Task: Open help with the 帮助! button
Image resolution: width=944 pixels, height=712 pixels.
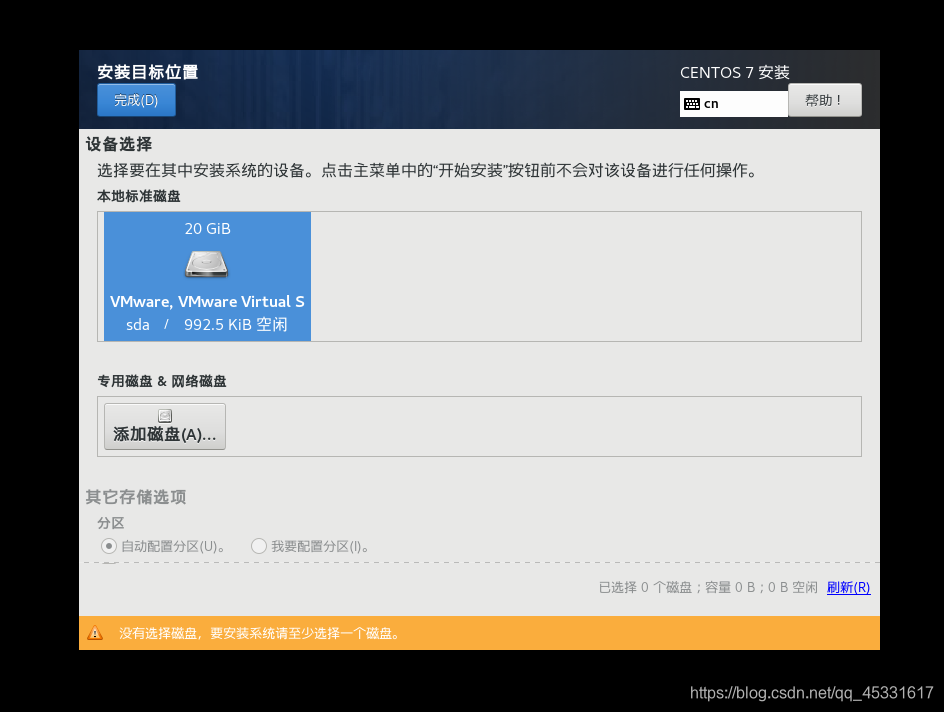Action: coord(824,100)
